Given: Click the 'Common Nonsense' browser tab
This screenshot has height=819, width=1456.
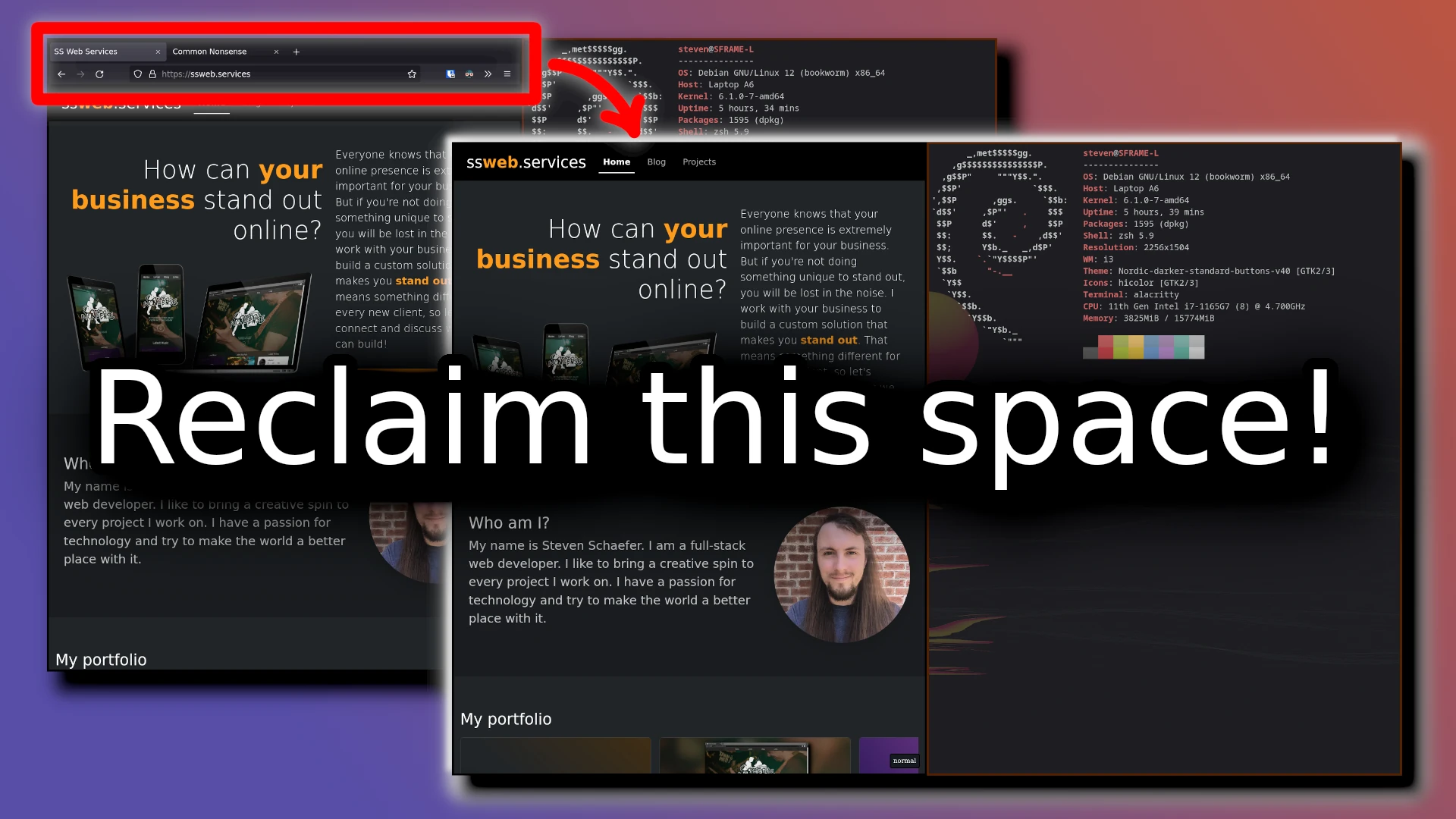Looking at the screenshot, I should [214, 52].
